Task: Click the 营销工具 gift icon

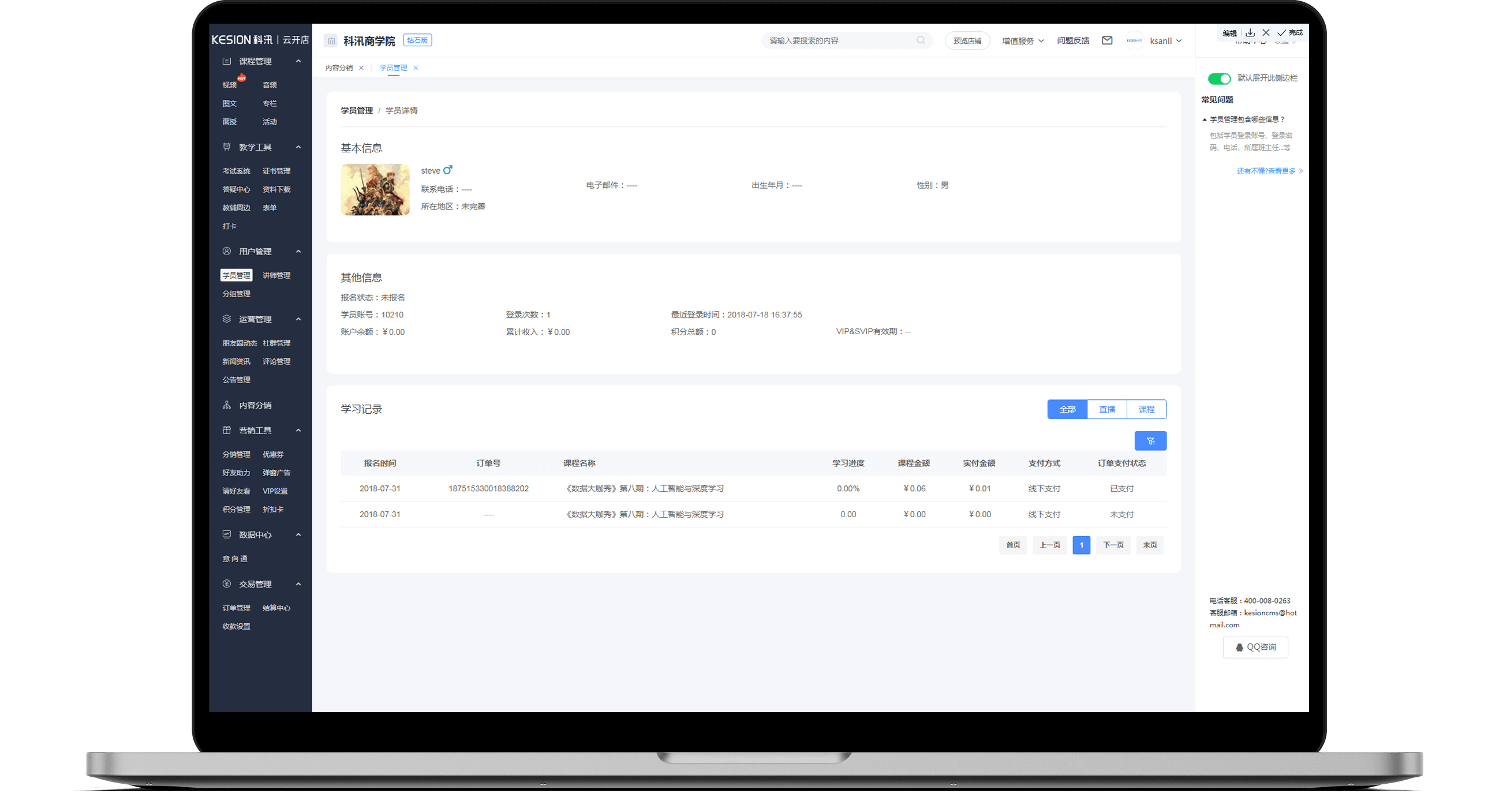Action: 226,430
